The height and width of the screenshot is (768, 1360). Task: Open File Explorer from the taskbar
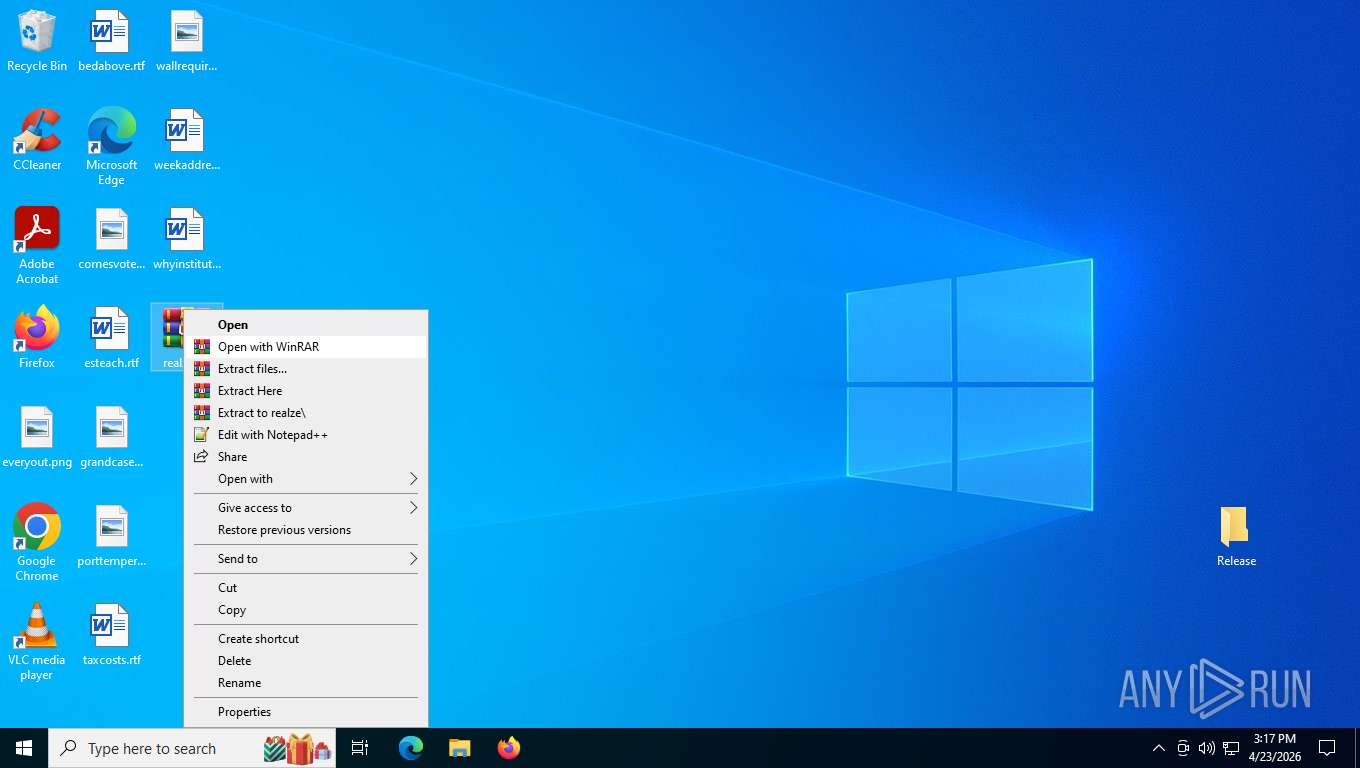point(459,748)
